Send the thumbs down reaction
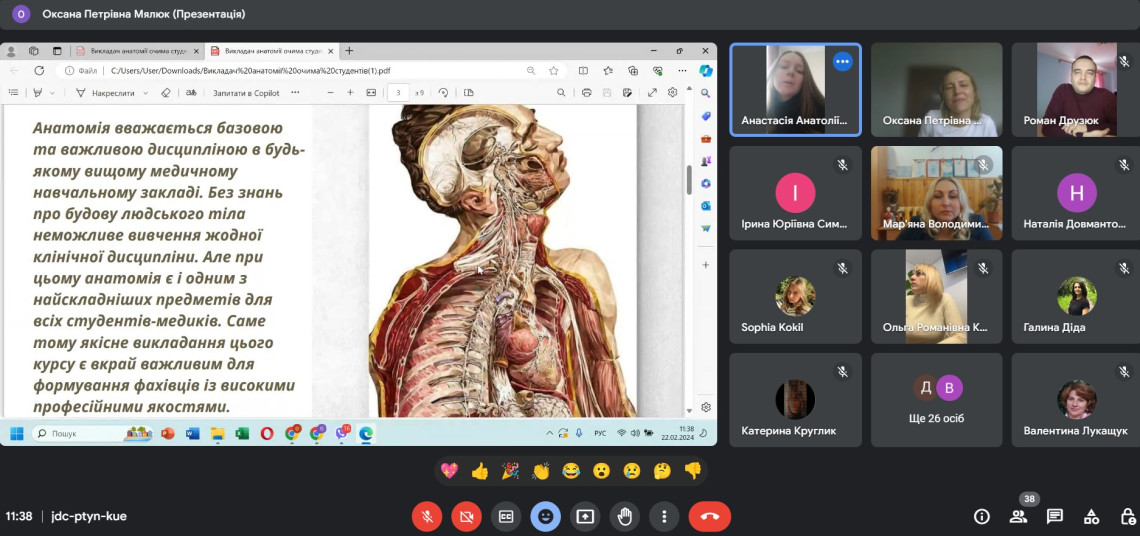1140x536 pixels. point(692,471)
